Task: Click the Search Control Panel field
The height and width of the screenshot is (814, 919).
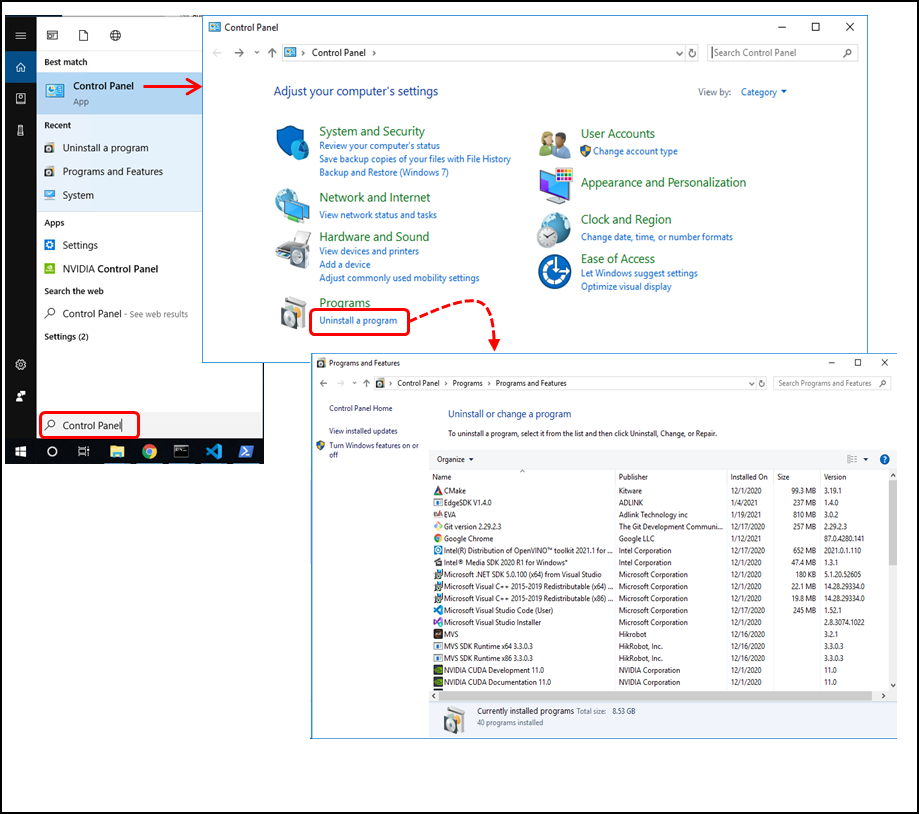Action: [x=775, y=53]
